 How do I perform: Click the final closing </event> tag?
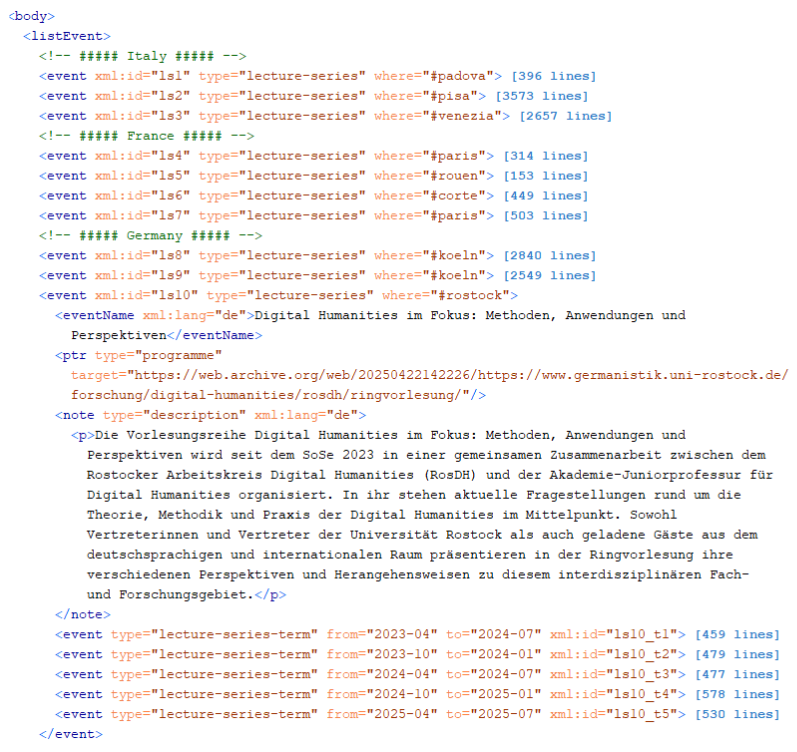(71, 734)
